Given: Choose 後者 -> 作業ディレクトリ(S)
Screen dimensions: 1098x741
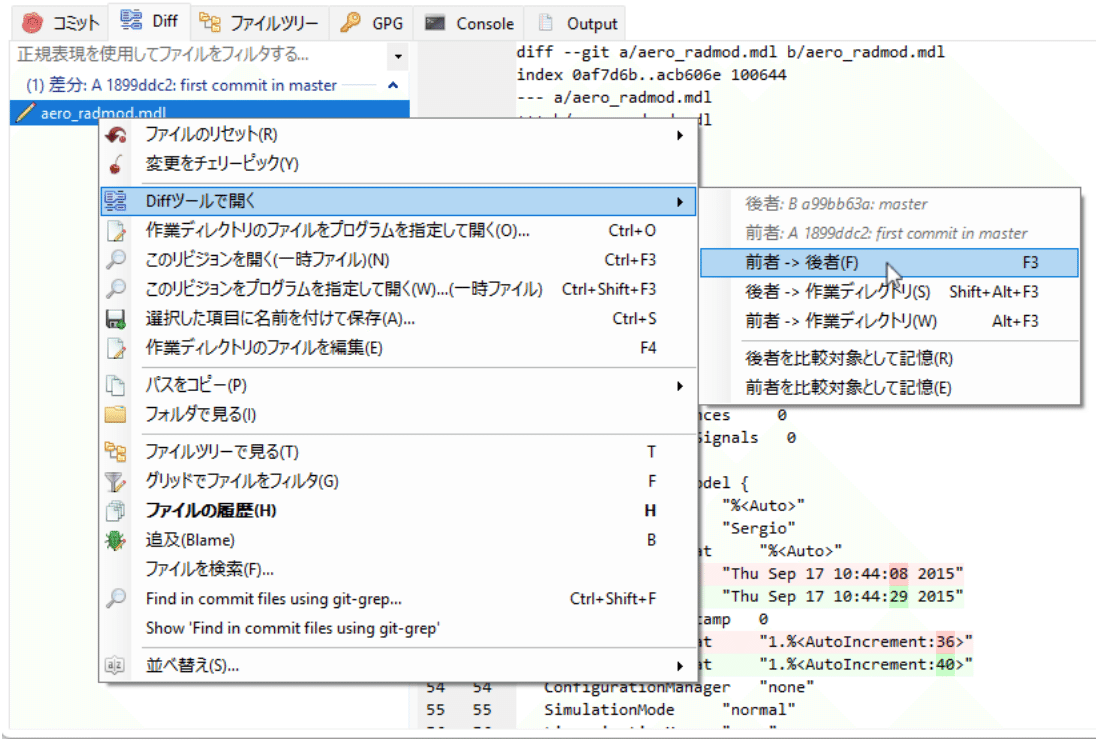Looking at the screenshot, I should coord(889,292).
